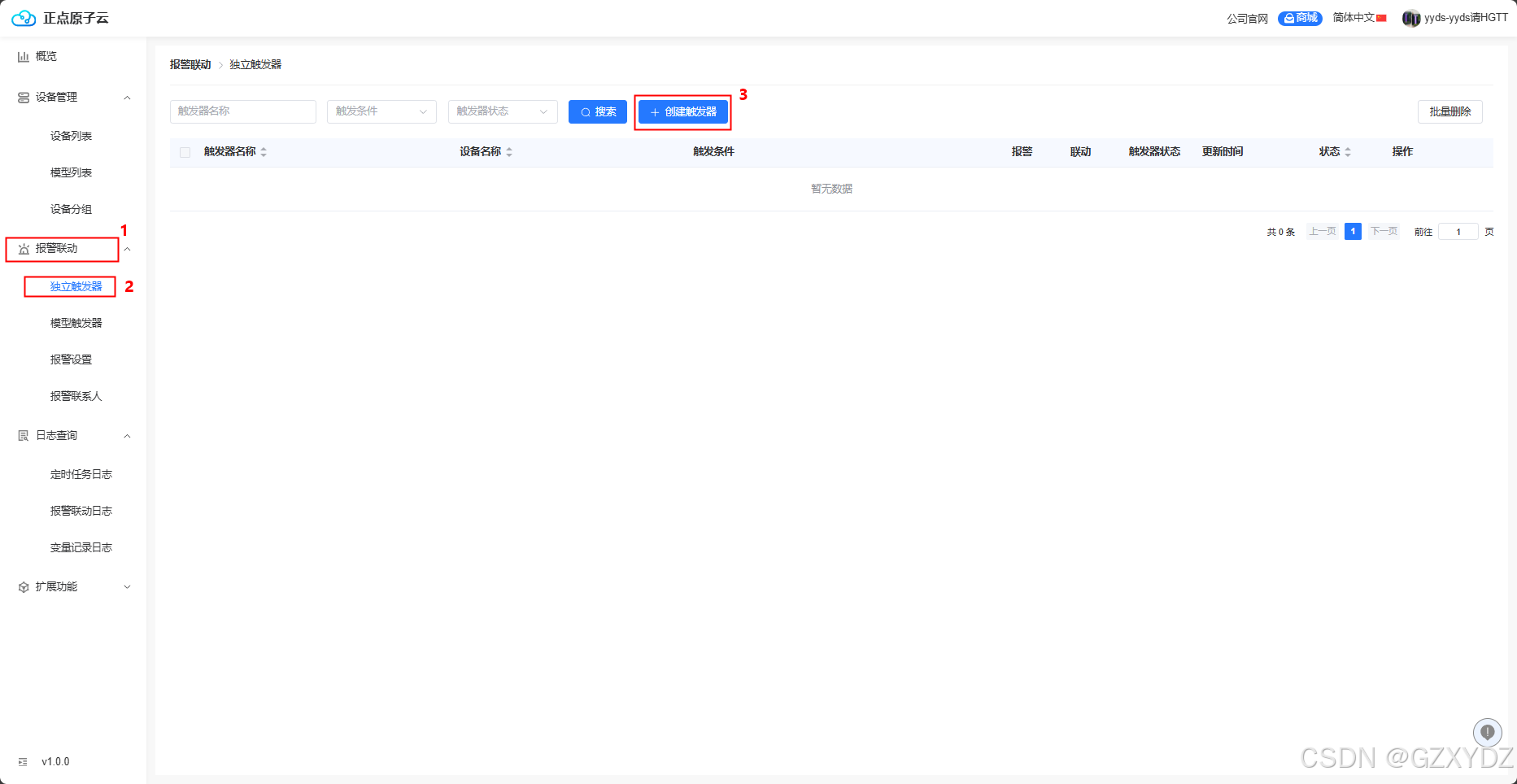Image resolution: width=1517 pixels, height=784 pixels.
Task: Click the sidebar collapse icon beside v1.0.0
Action: pos(23,762)
